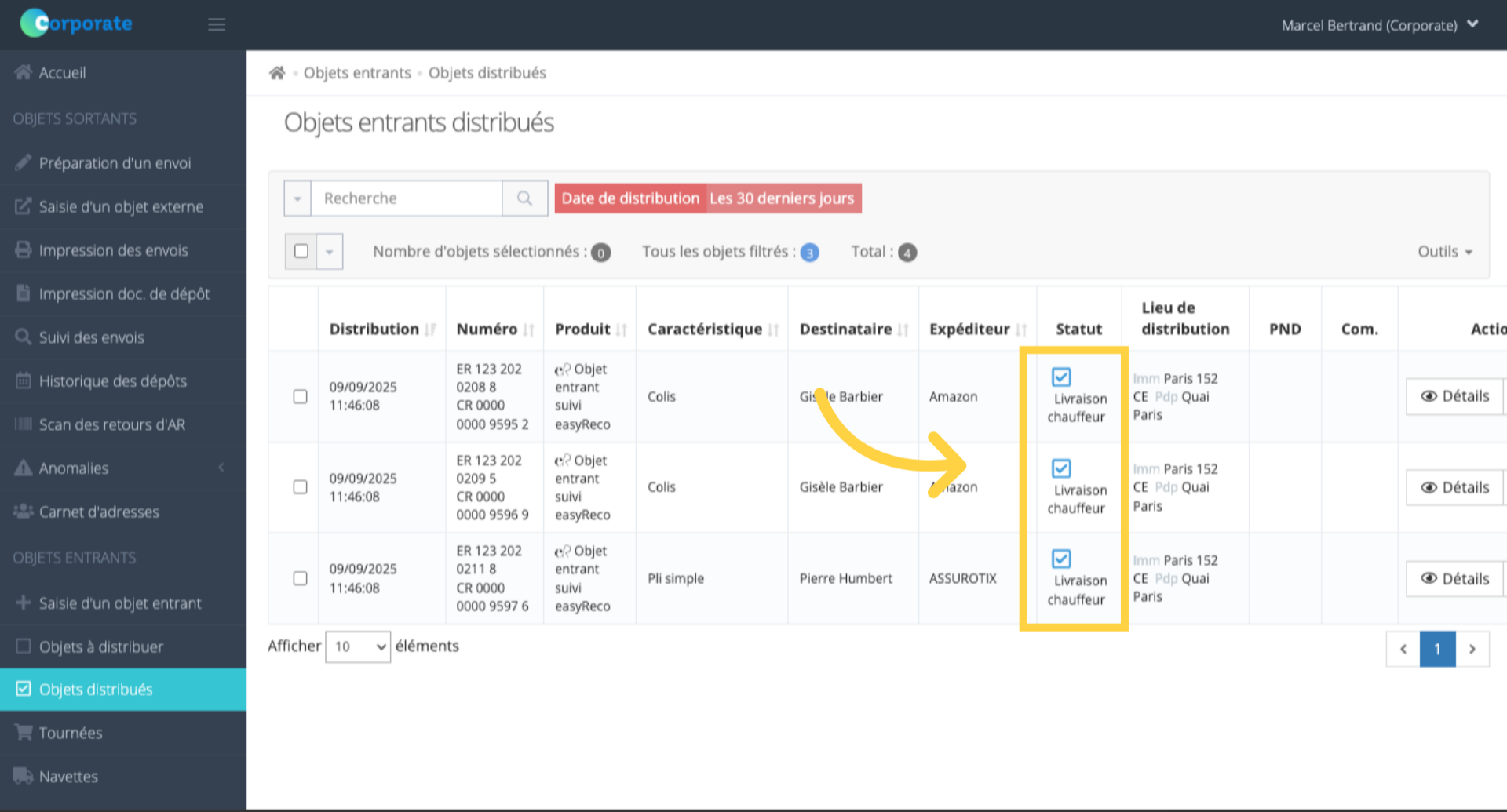Click the filtered objects count badge

809,253
